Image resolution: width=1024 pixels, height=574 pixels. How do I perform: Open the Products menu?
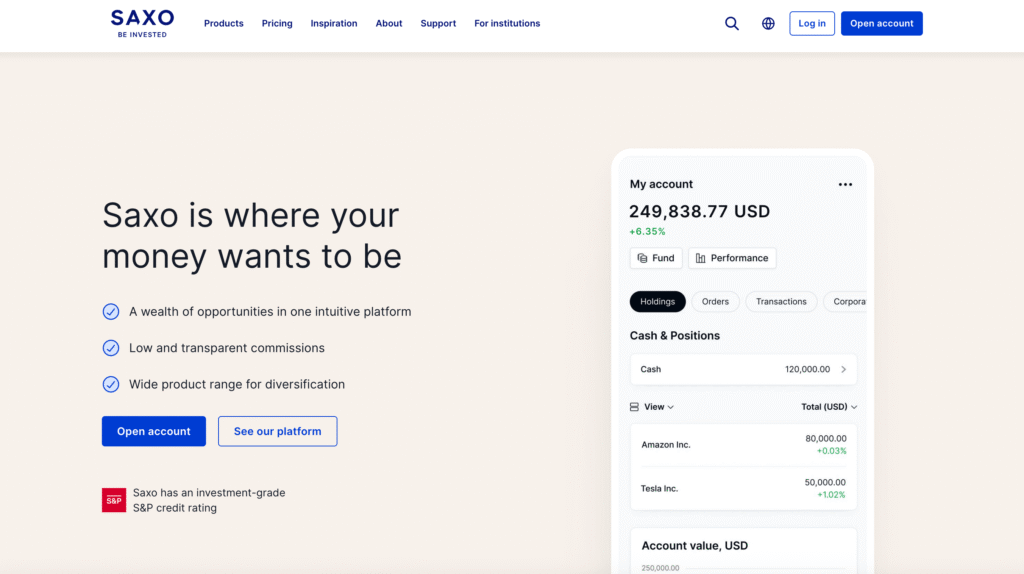click(223, 24)
